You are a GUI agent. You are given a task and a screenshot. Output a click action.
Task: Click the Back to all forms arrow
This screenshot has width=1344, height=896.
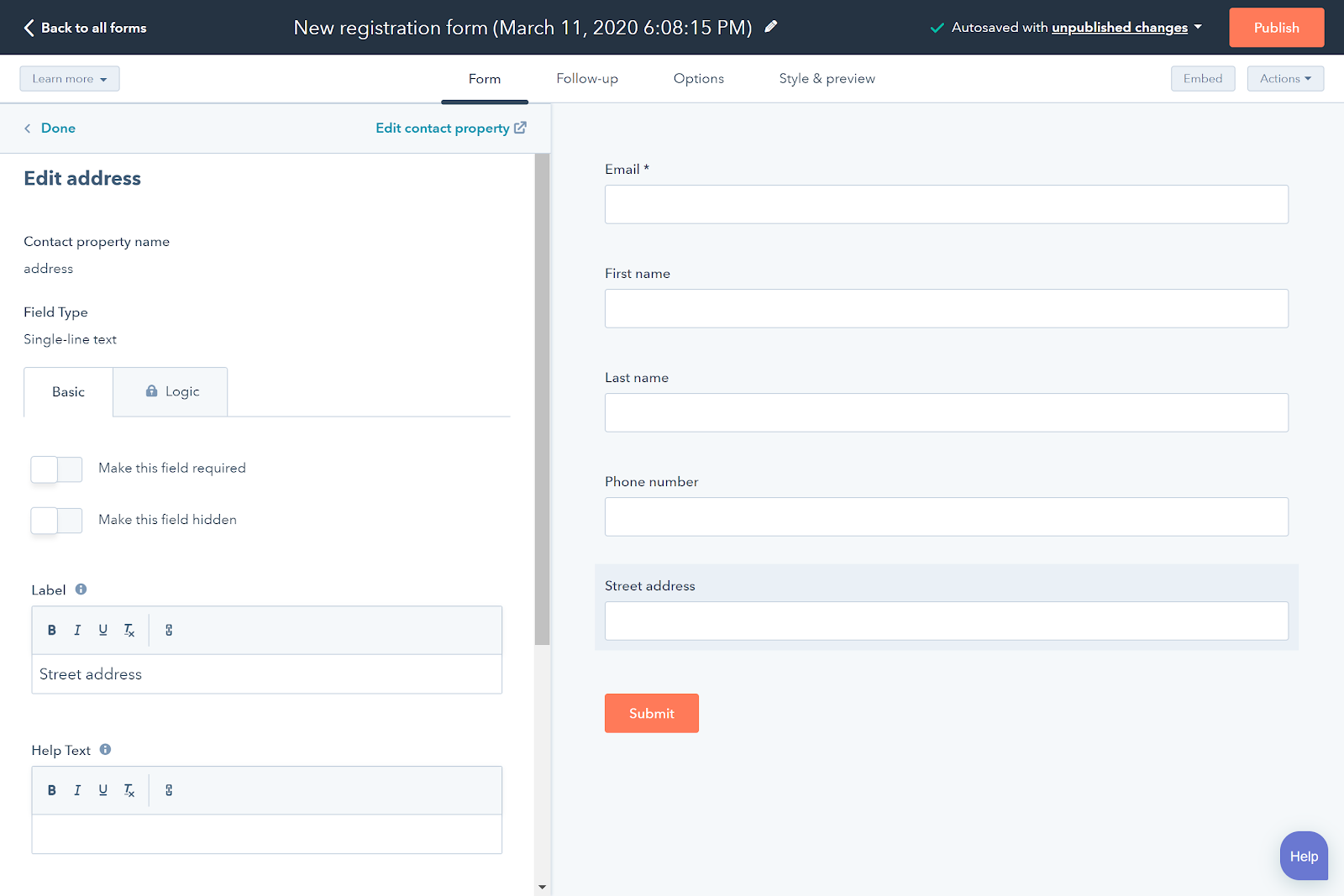(x=29, y=28)
